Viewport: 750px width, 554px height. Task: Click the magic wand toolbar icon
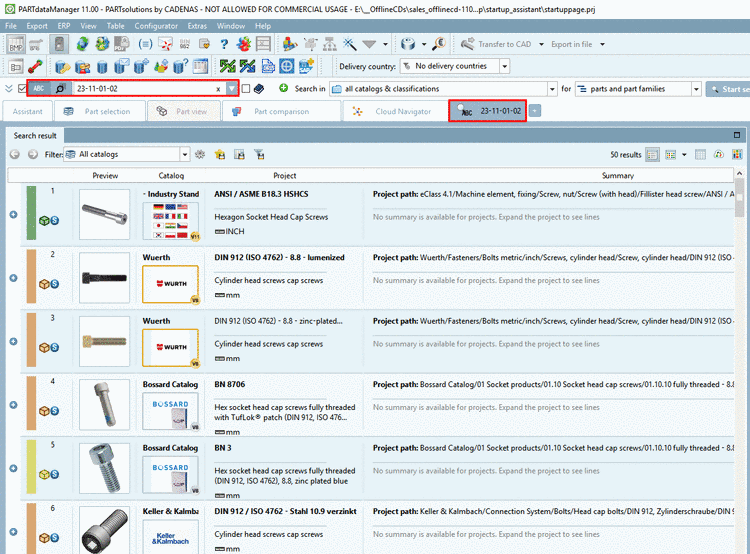(349, 44)
